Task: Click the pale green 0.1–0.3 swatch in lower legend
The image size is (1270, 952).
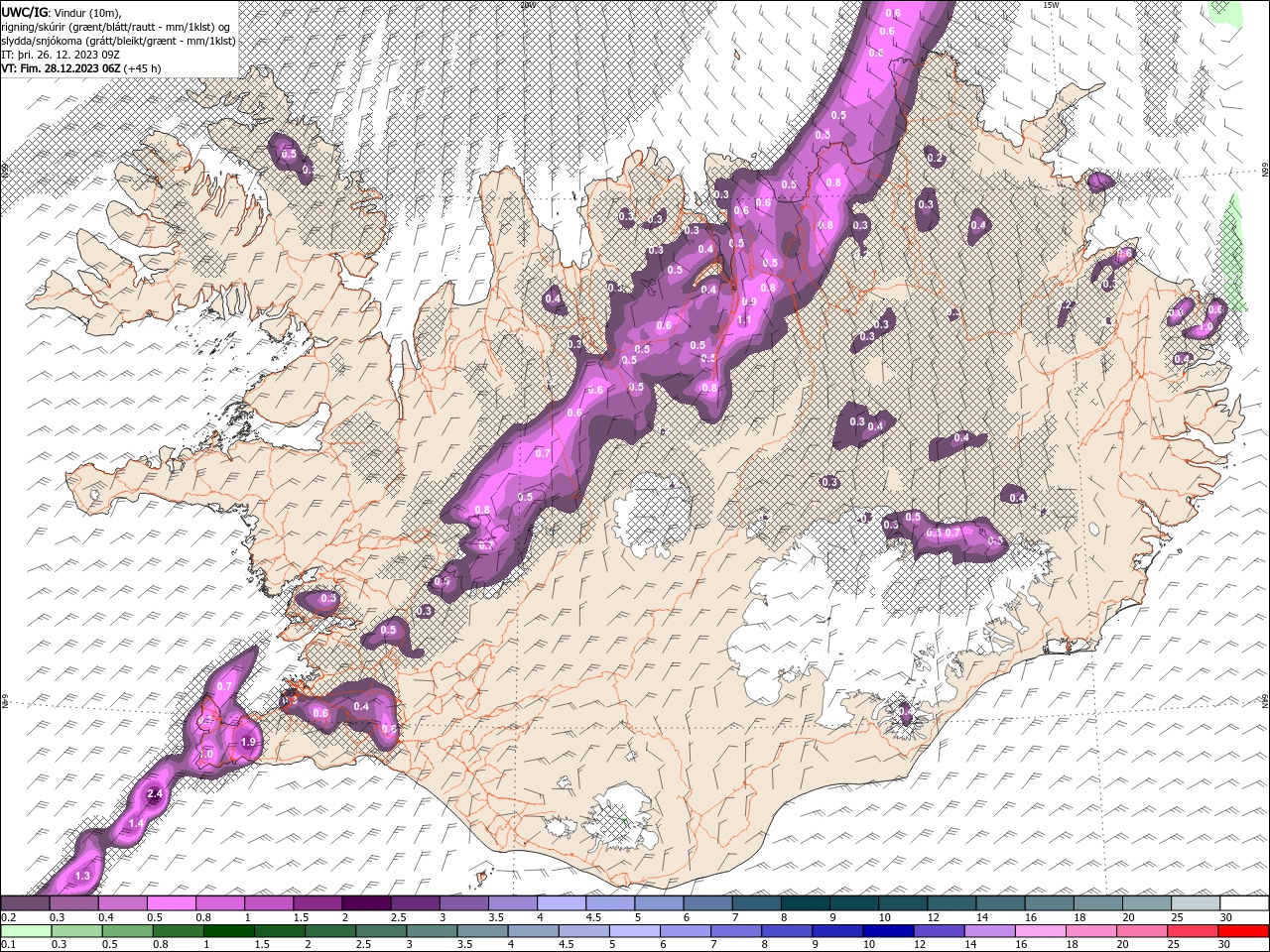Action: [26, 930]
